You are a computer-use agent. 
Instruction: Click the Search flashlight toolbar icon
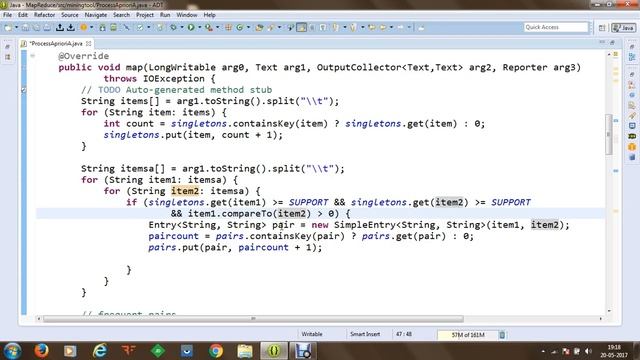pyautogui.click(x=270, y=27)
